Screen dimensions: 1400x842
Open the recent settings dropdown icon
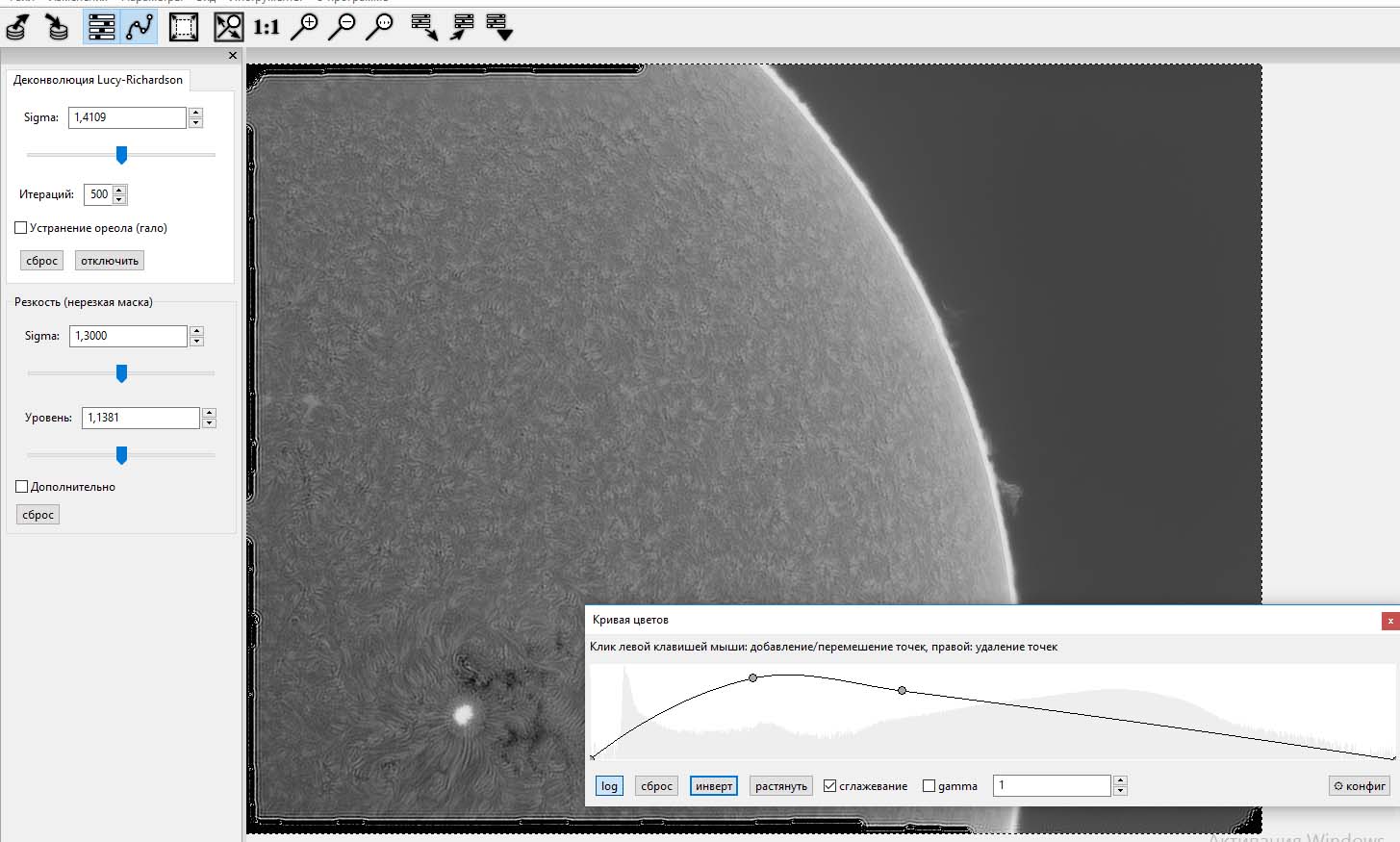click(x=499, y=27)
